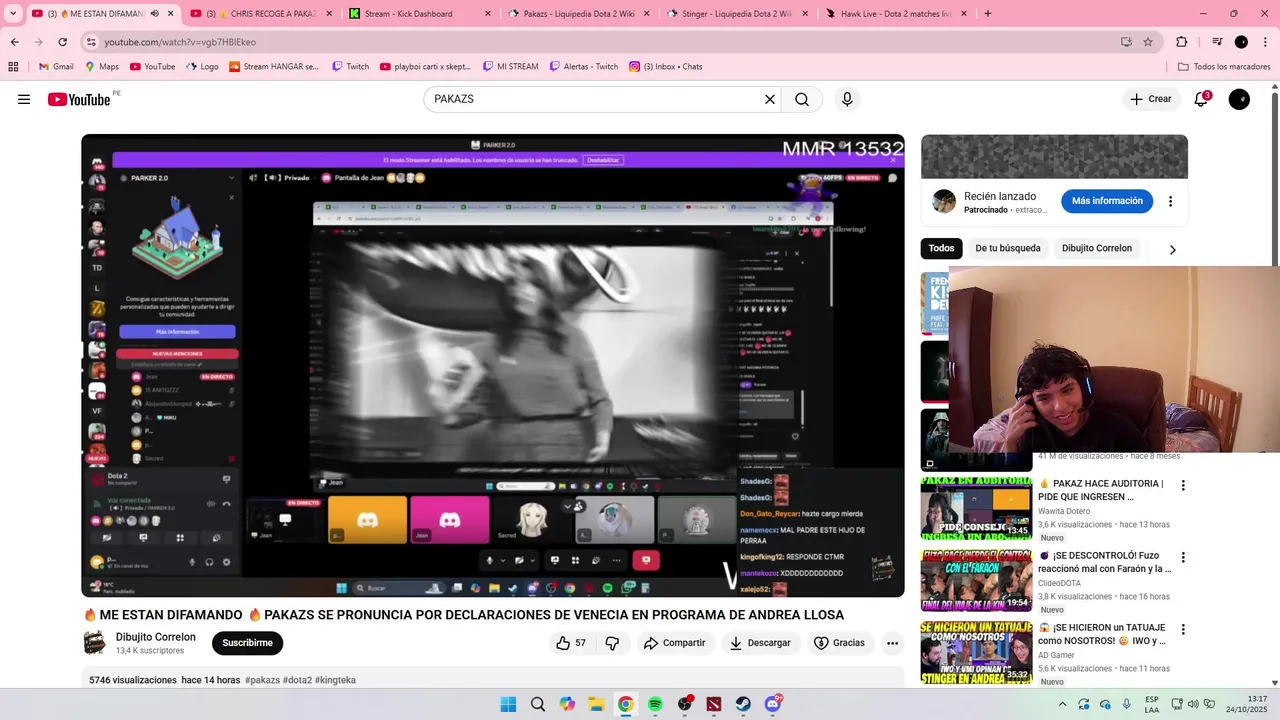The height and width of the screenshot is (720, 1280).
Task: Open File Explorer from the taskbar
Action: tap(596, 704)
